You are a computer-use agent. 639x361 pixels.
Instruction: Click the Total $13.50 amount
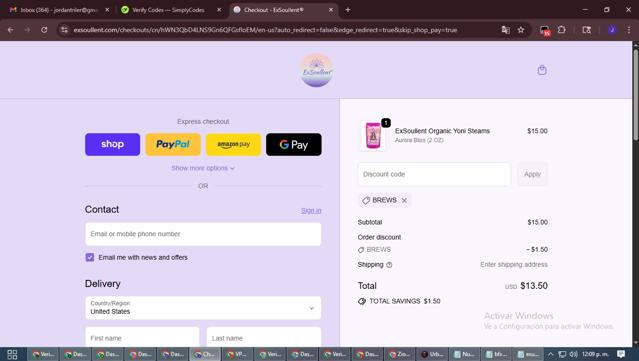tap(534, 286)
